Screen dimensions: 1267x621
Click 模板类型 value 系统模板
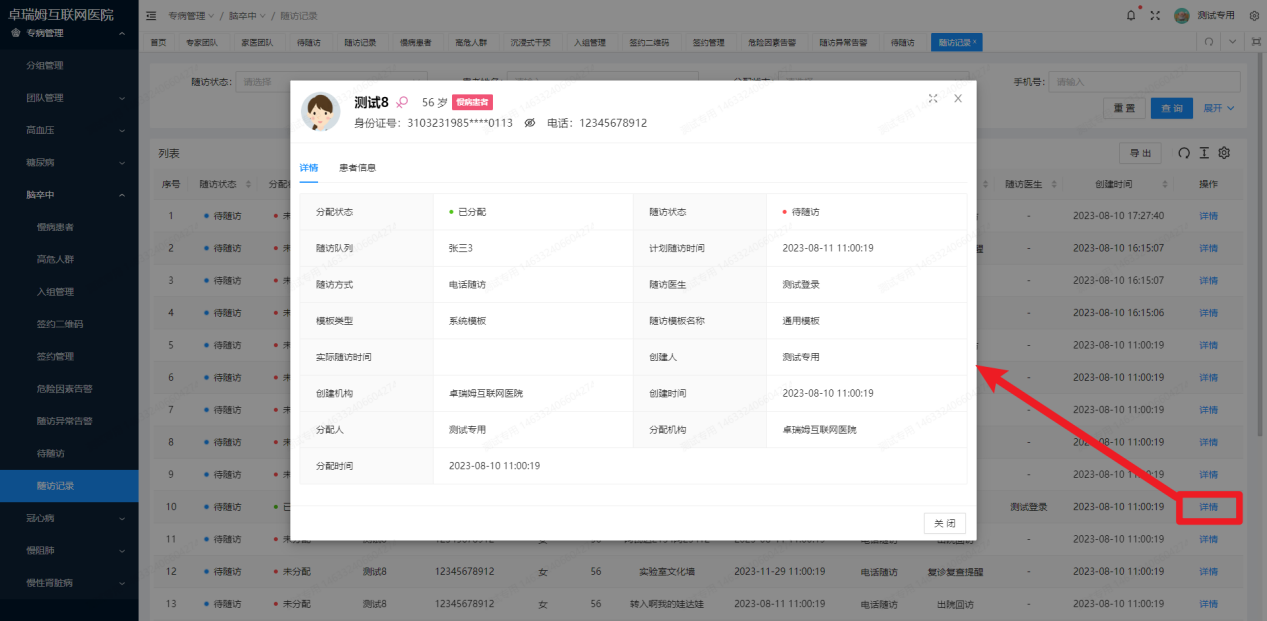point(467,321)
